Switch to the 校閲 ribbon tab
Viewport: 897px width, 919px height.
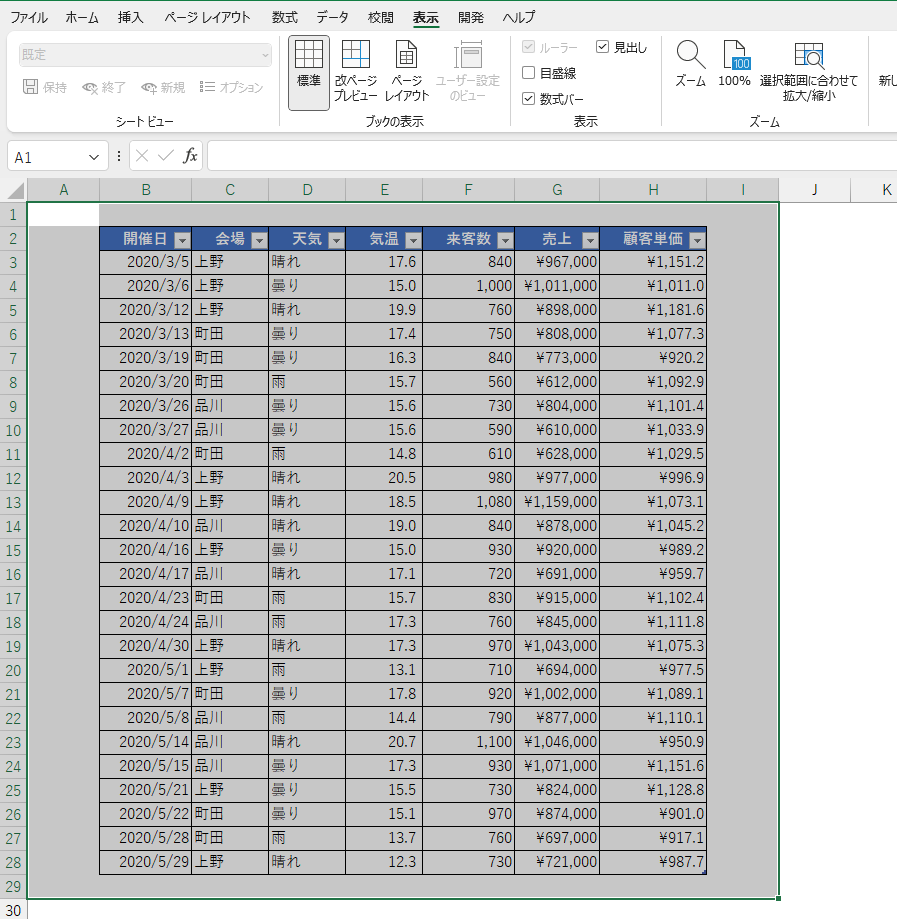(380, 18)
